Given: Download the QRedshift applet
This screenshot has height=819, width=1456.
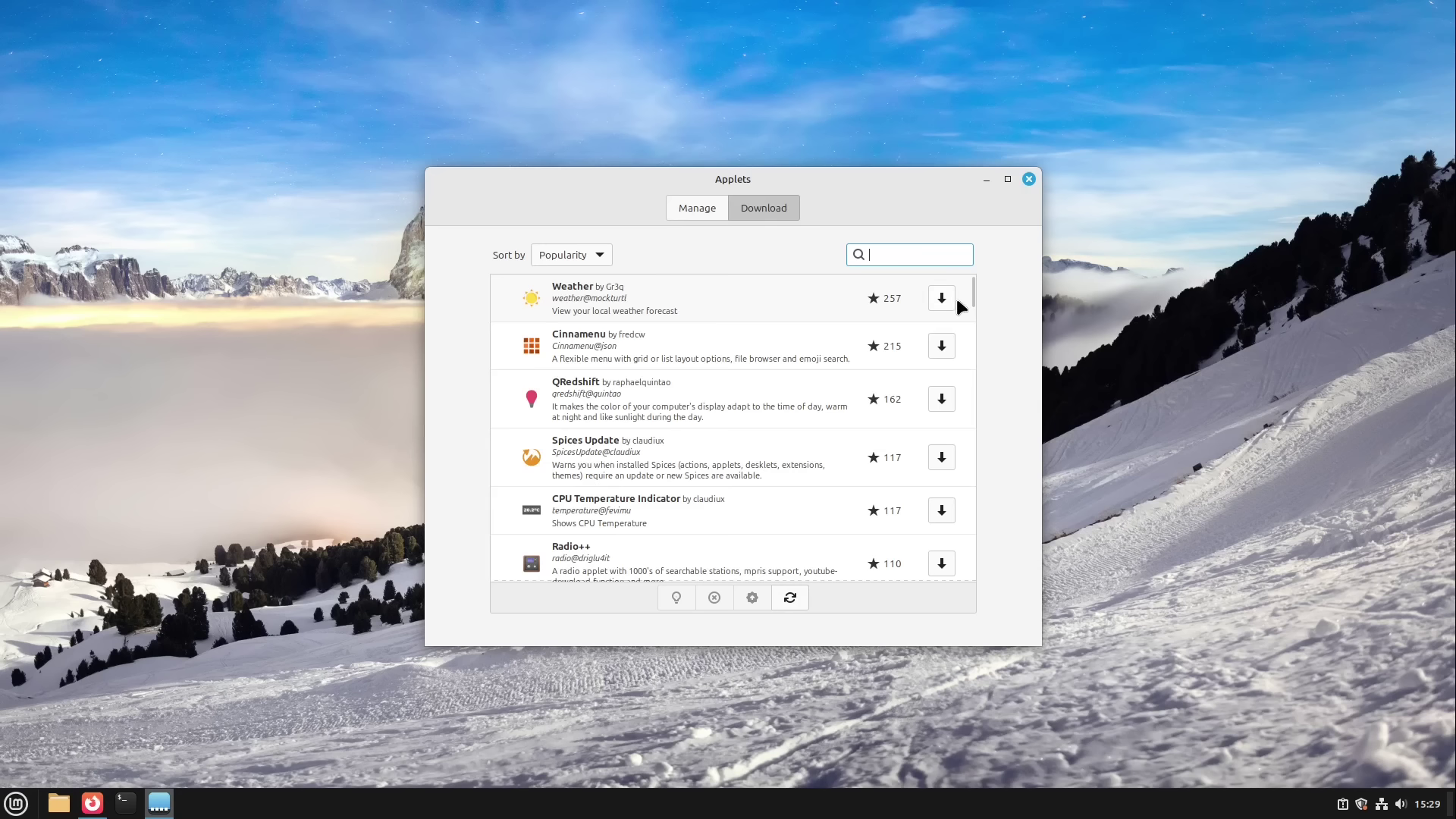Looking at the screenshot, I should [x=940, y=399].
